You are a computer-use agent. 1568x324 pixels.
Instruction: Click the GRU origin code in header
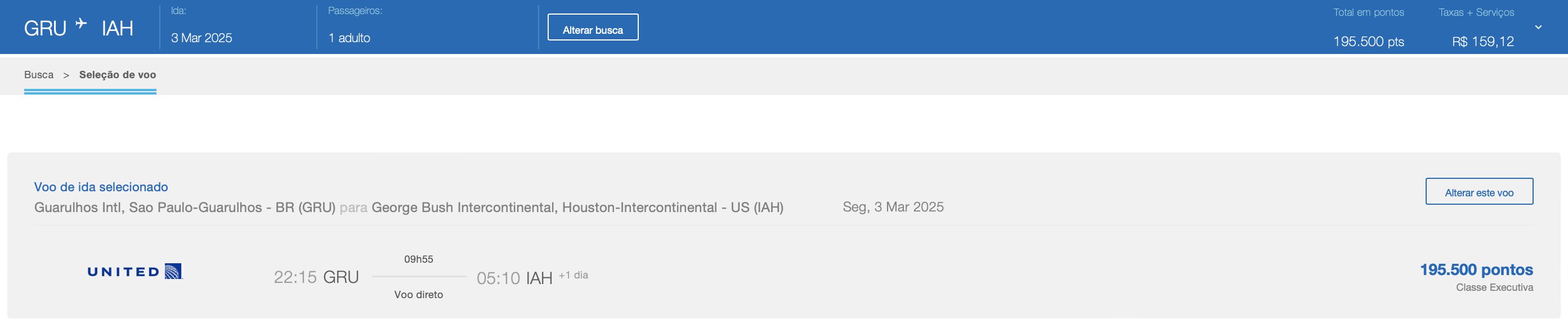[45, 29]
